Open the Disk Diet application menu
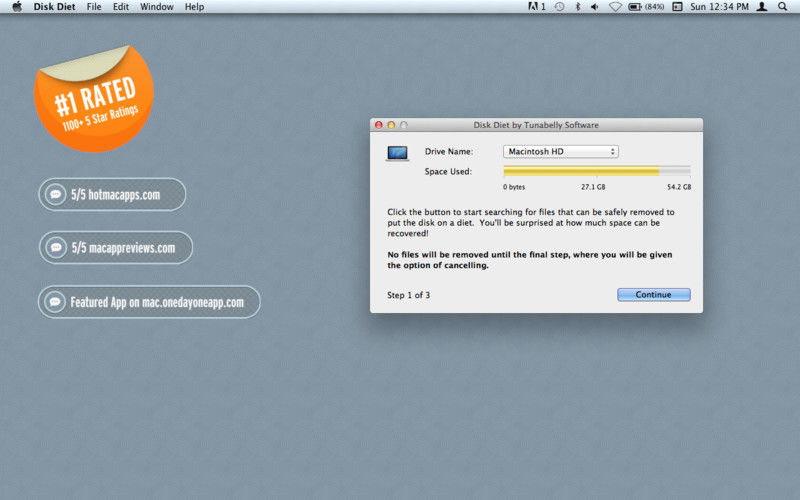This screenshot has height=500, width=800. [x=54, y=7]
